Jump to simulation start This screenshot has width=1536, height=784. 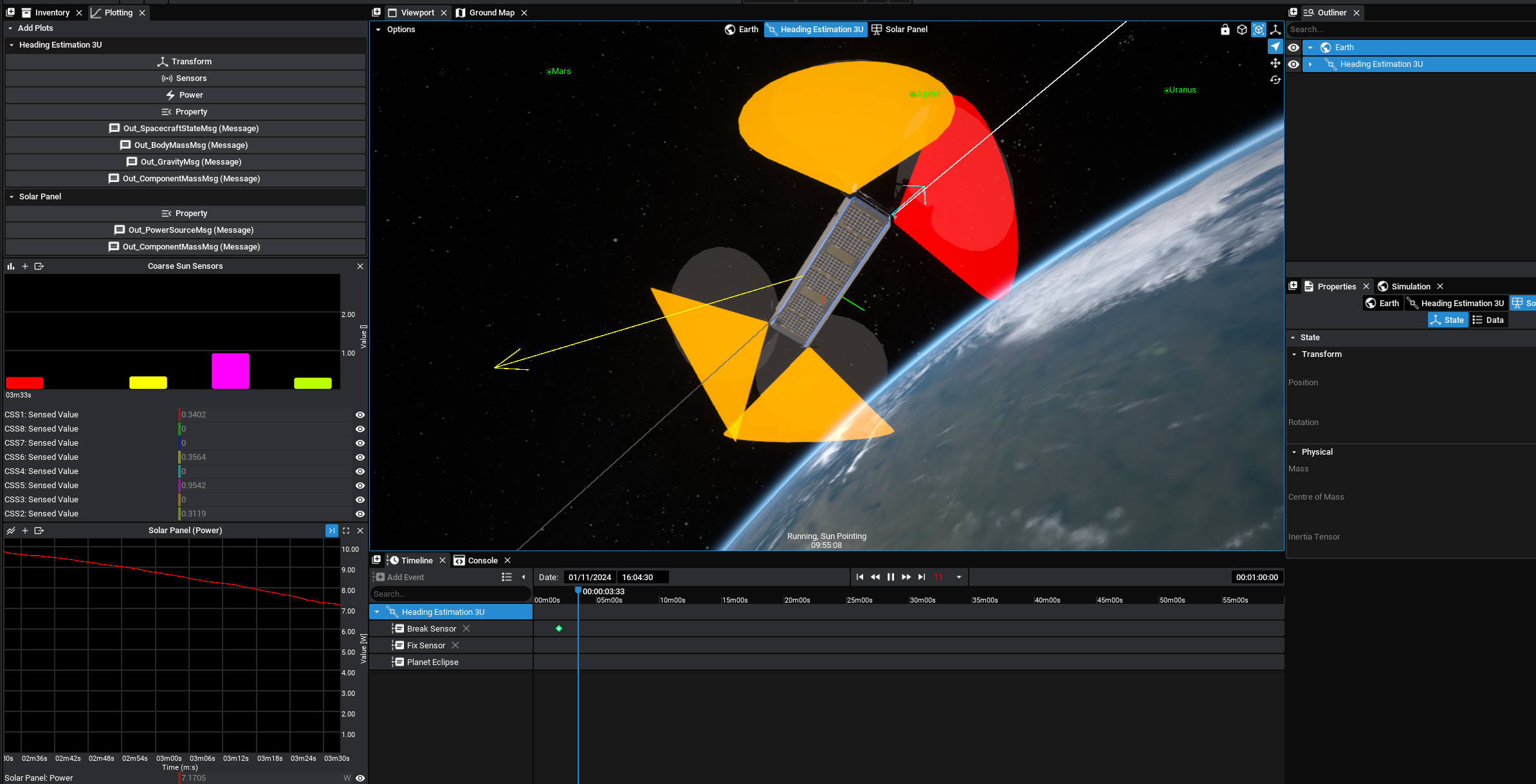(859, 577)
